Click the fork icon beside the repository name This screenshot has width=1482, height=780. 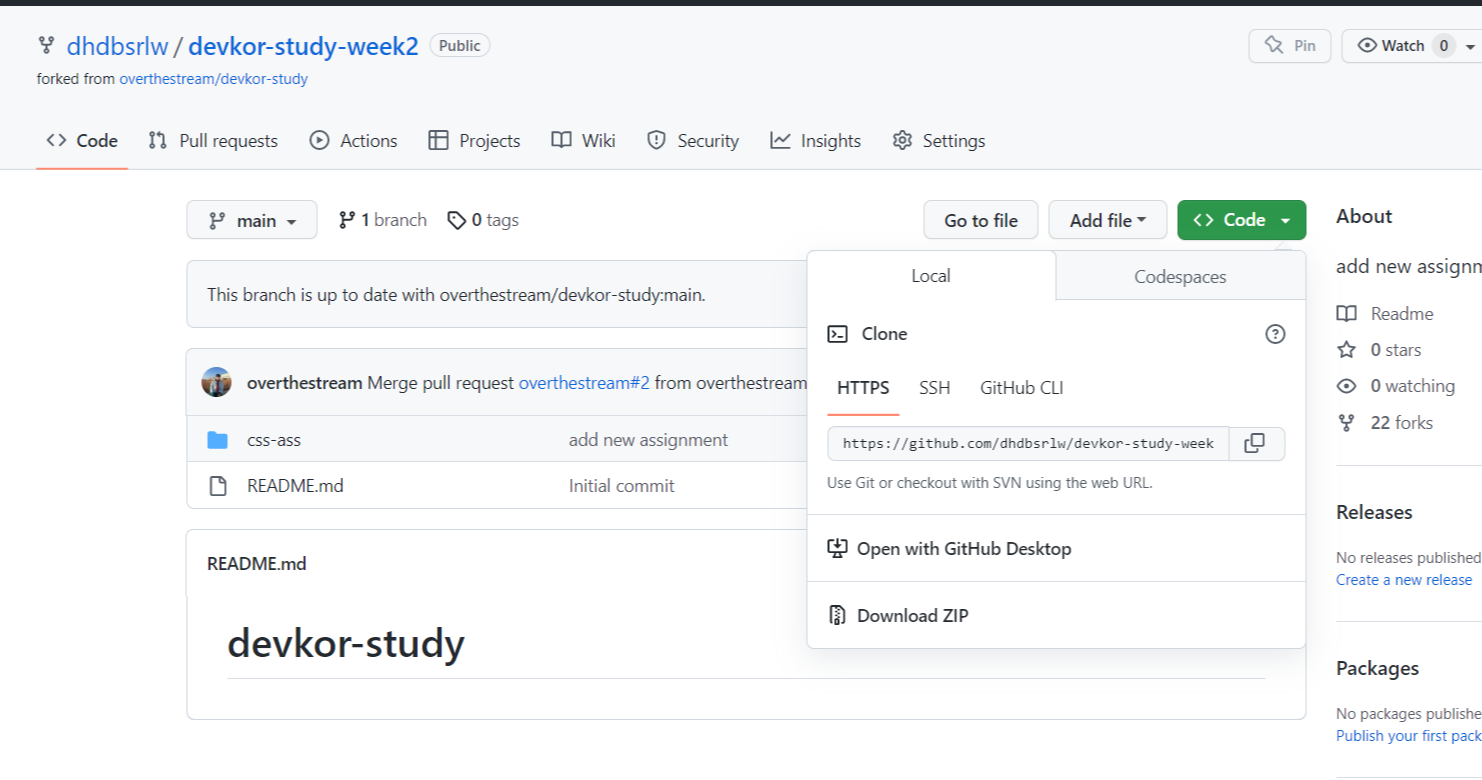[46, 45]
